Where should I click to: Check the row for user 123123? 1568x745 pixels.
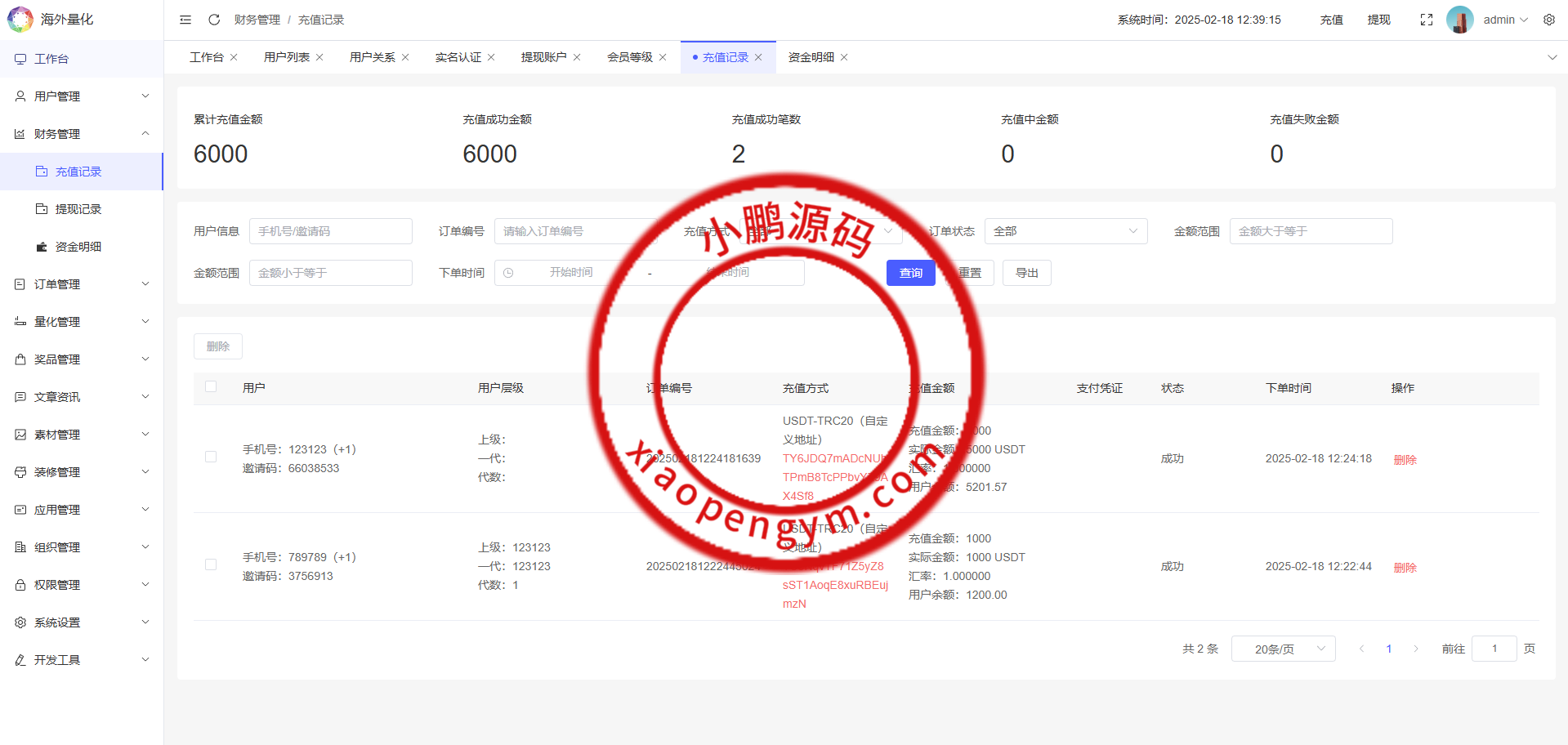(x=211, y=457)
